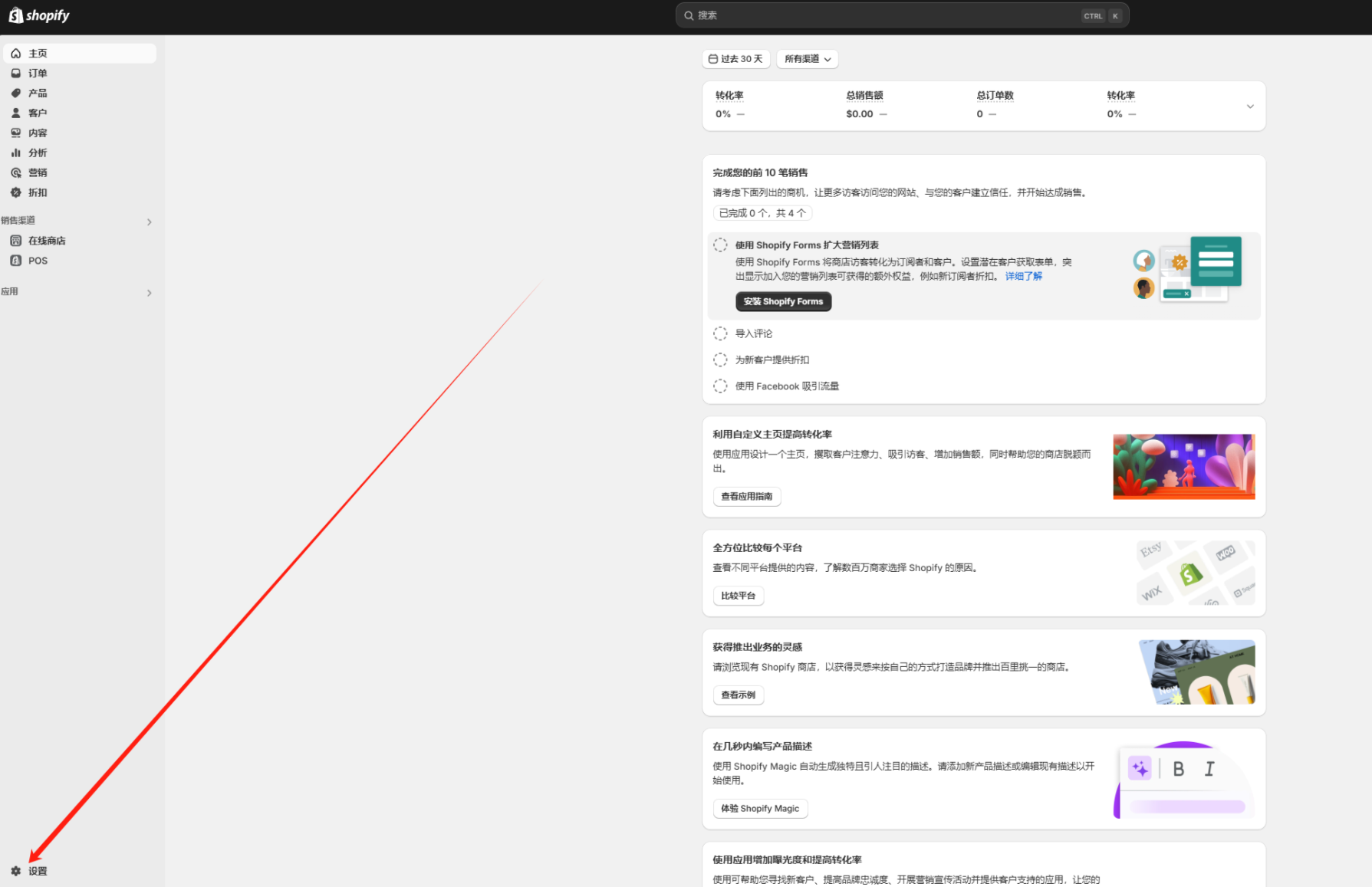Screen dimensions: 1372x887
Task: Open the 分析 menu item
Action: coord(80,153)
